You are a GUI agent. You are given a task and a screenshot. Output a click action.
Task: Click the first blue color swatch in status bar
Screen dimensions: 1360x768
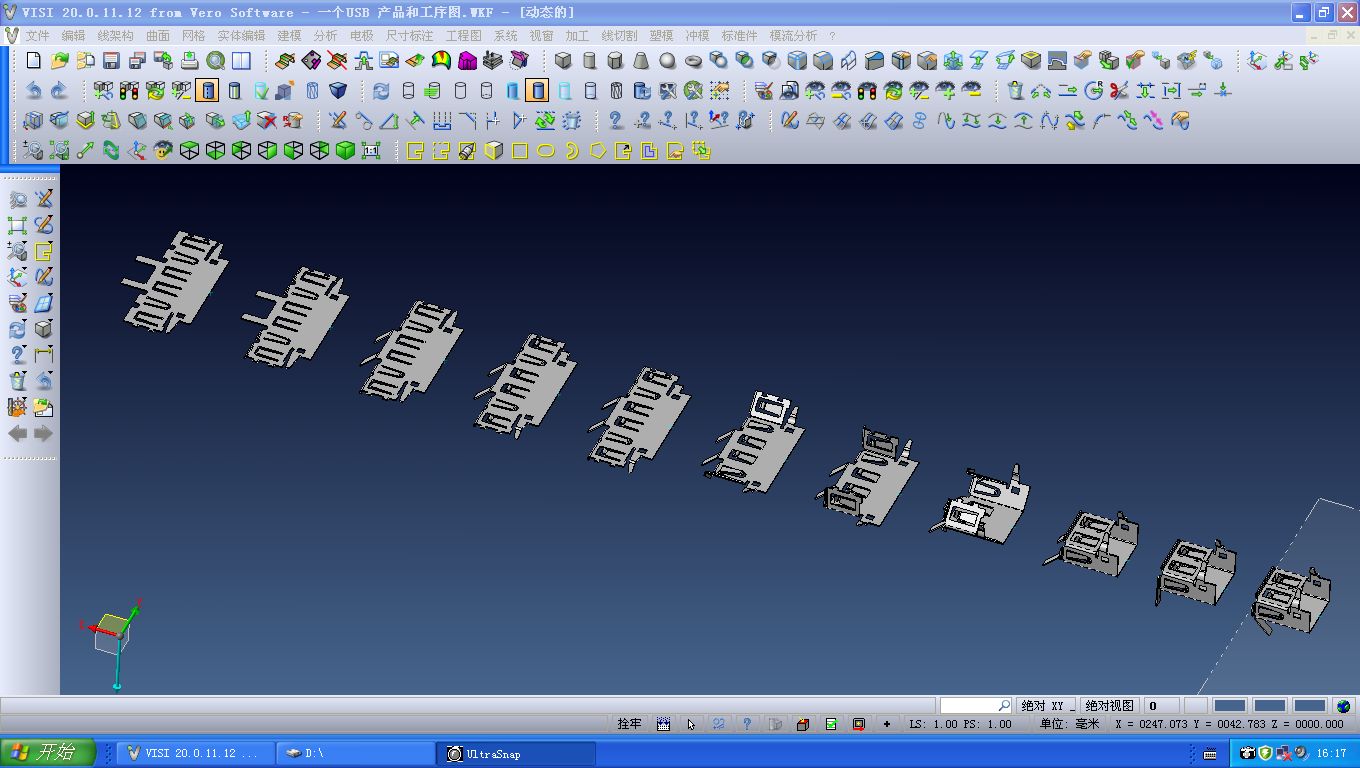(x=1229, y=706)
